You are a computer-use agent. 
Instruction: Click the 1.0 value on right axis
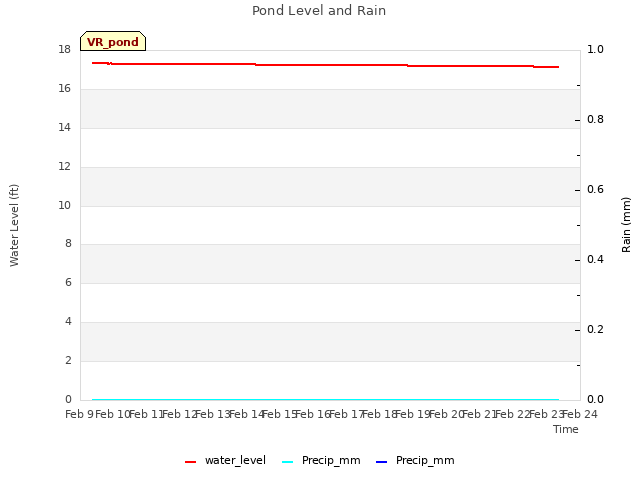(x=595, y=49)
